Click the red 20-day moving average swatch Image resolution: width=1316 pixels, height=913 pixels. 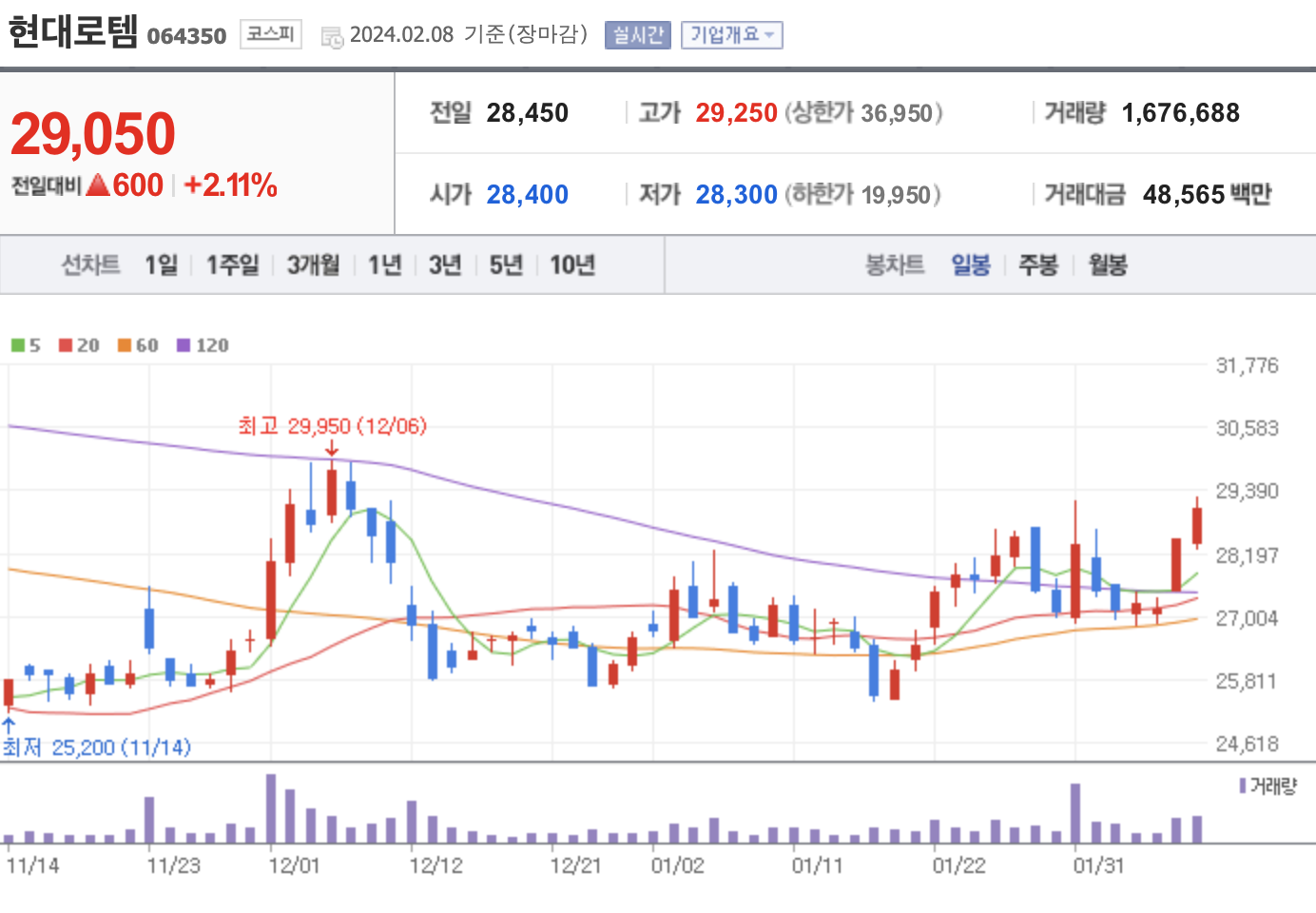point(66,345)
